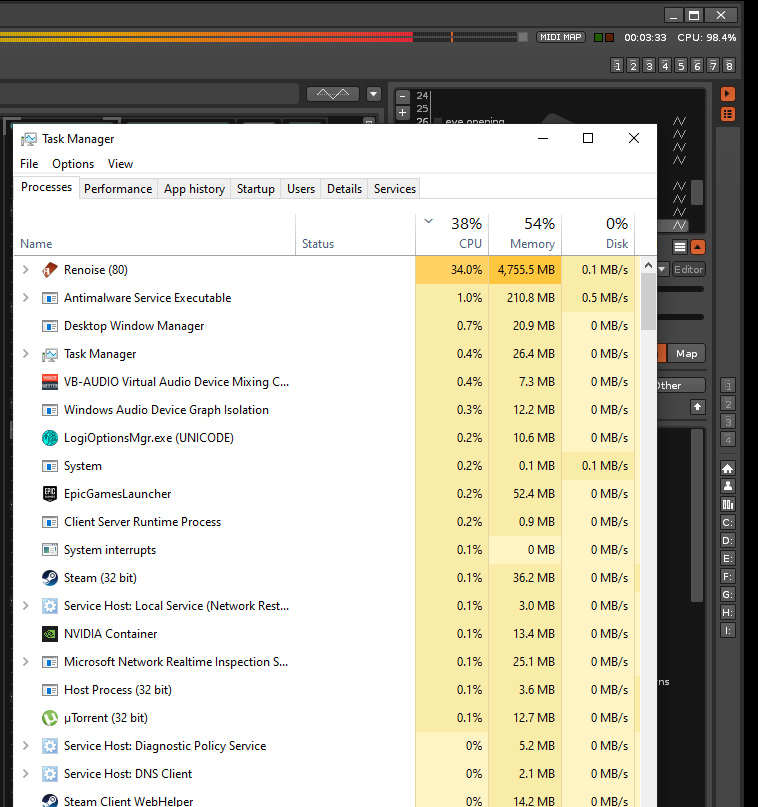Click the white up-arrow button below Other
The width and height of the screenshot is (758, 807).
(x=697, y=407)
